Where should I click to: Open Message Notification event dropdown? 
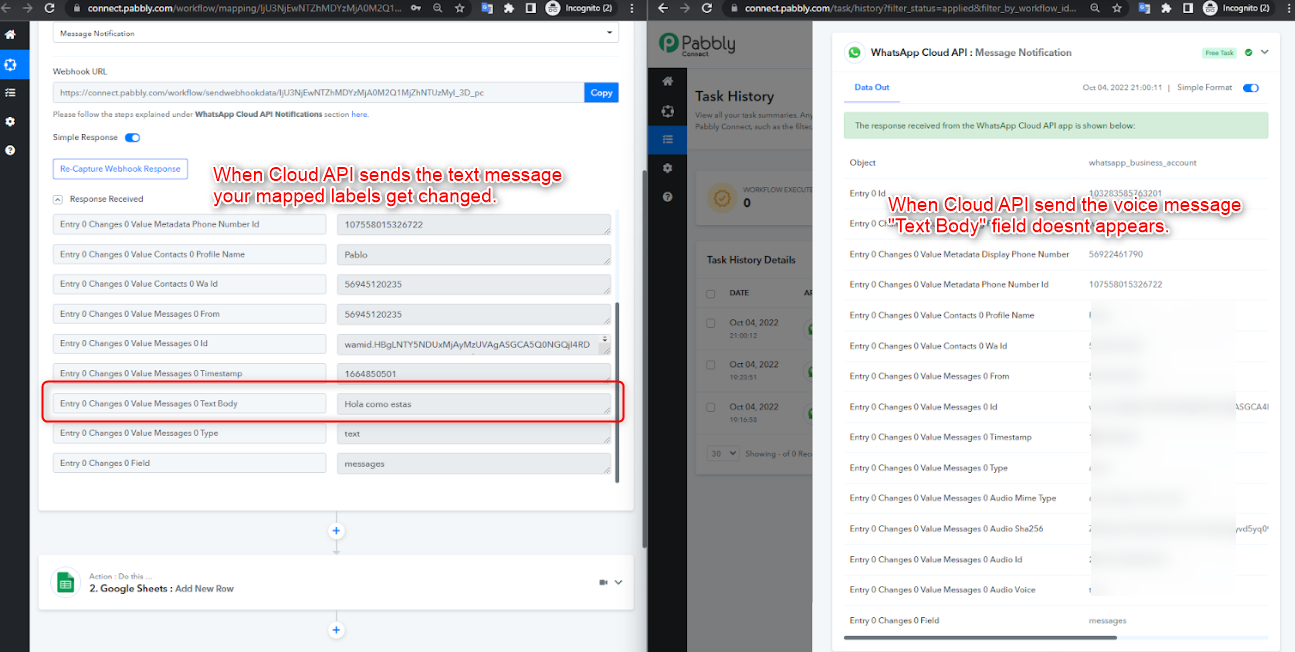pos(336,33)
